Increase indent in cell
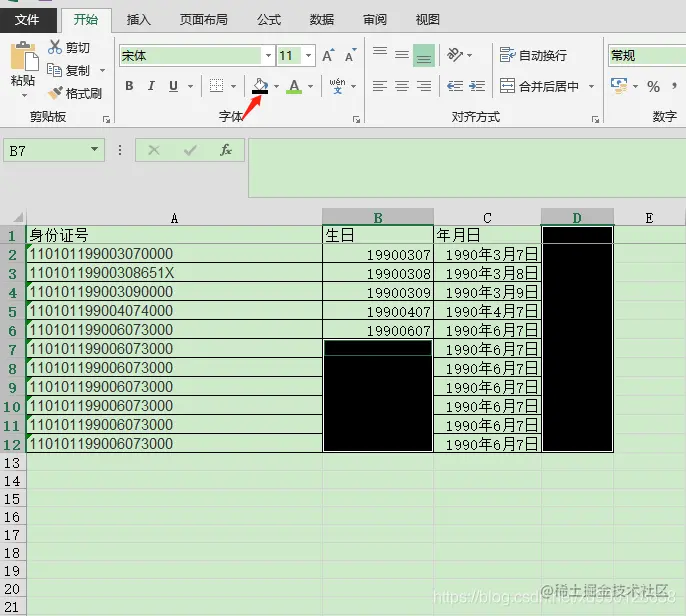The height and width of the screenshot is (616, 686). pos(477,86)
